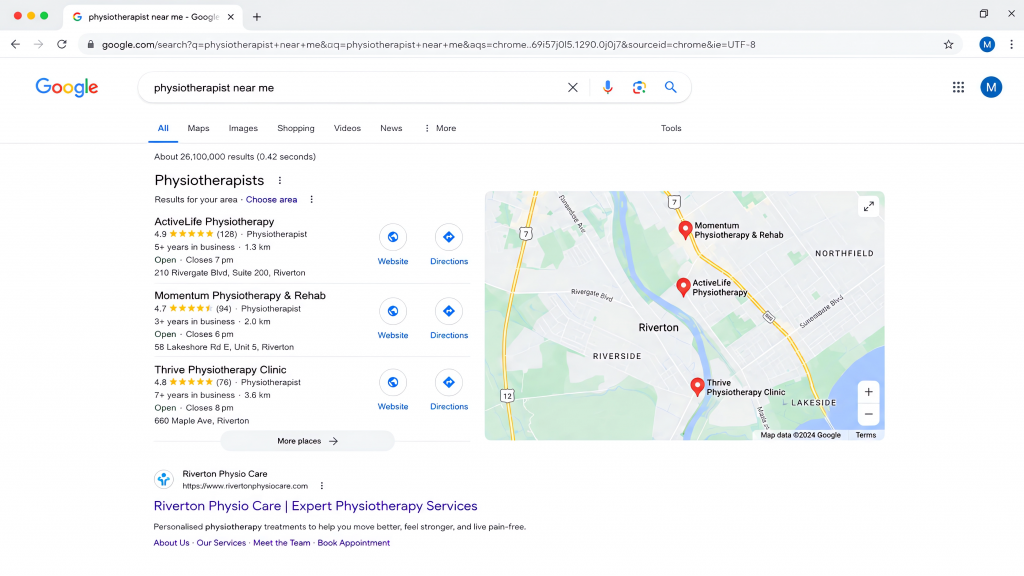Zoom in on the map

coord(869,392)
